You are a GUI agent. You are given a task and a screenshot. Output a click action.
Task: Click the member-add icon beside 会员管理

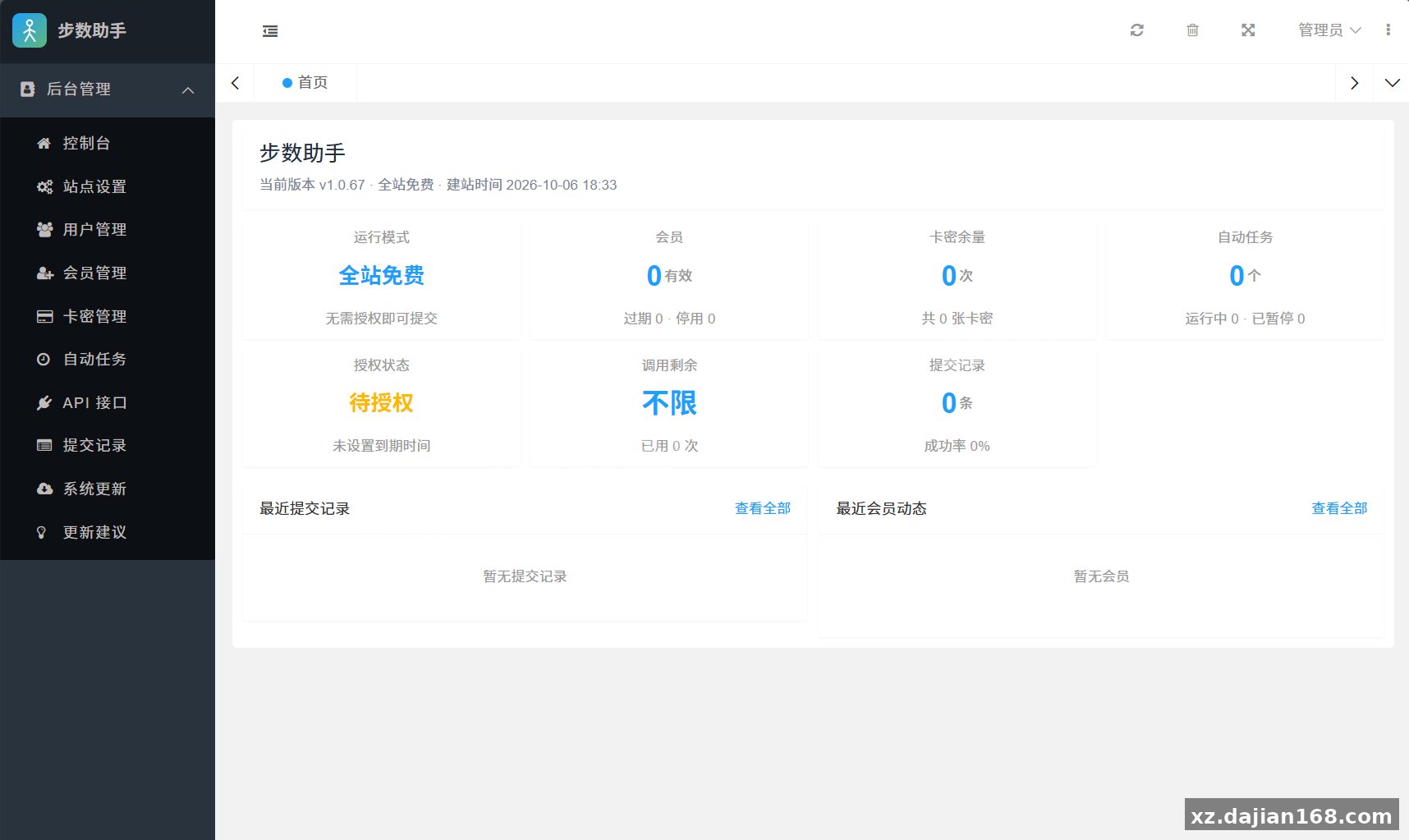click(44, 273)
